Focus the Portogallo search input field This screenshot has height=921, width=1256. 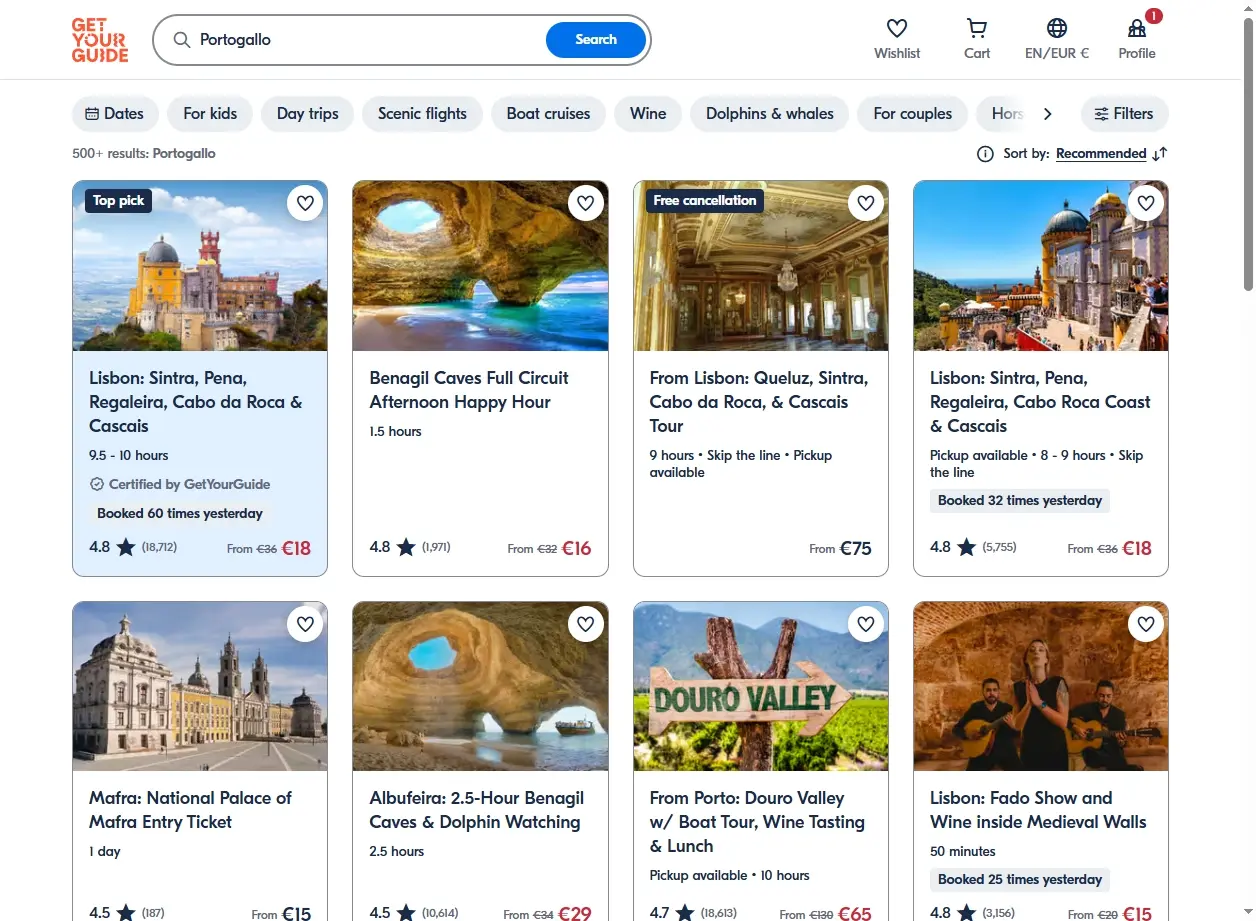click(370, 40)
